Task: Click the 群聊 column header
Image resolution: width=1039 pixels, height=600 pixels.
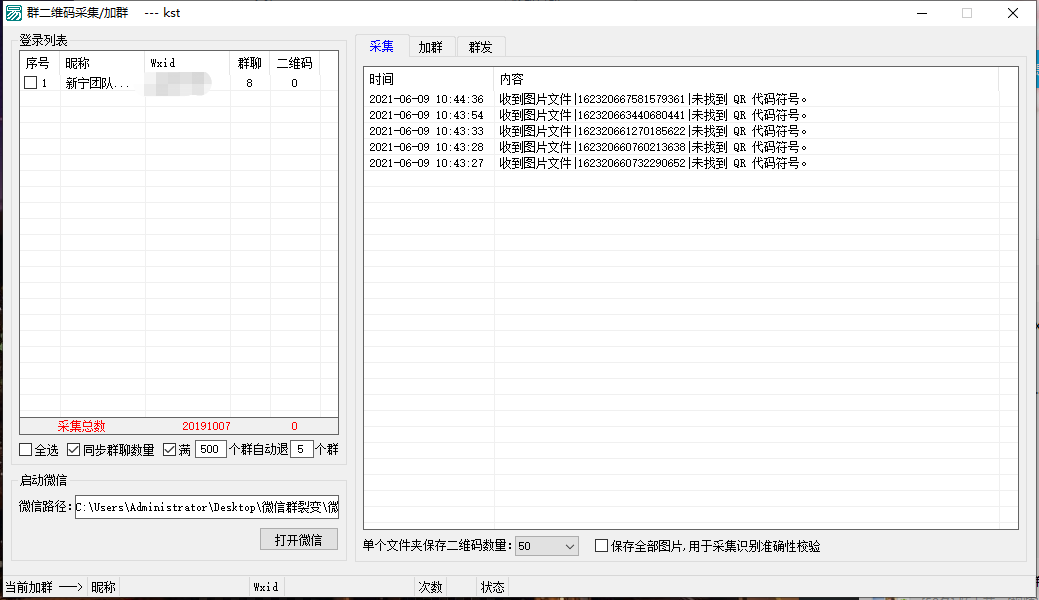Action: point(250,63)
